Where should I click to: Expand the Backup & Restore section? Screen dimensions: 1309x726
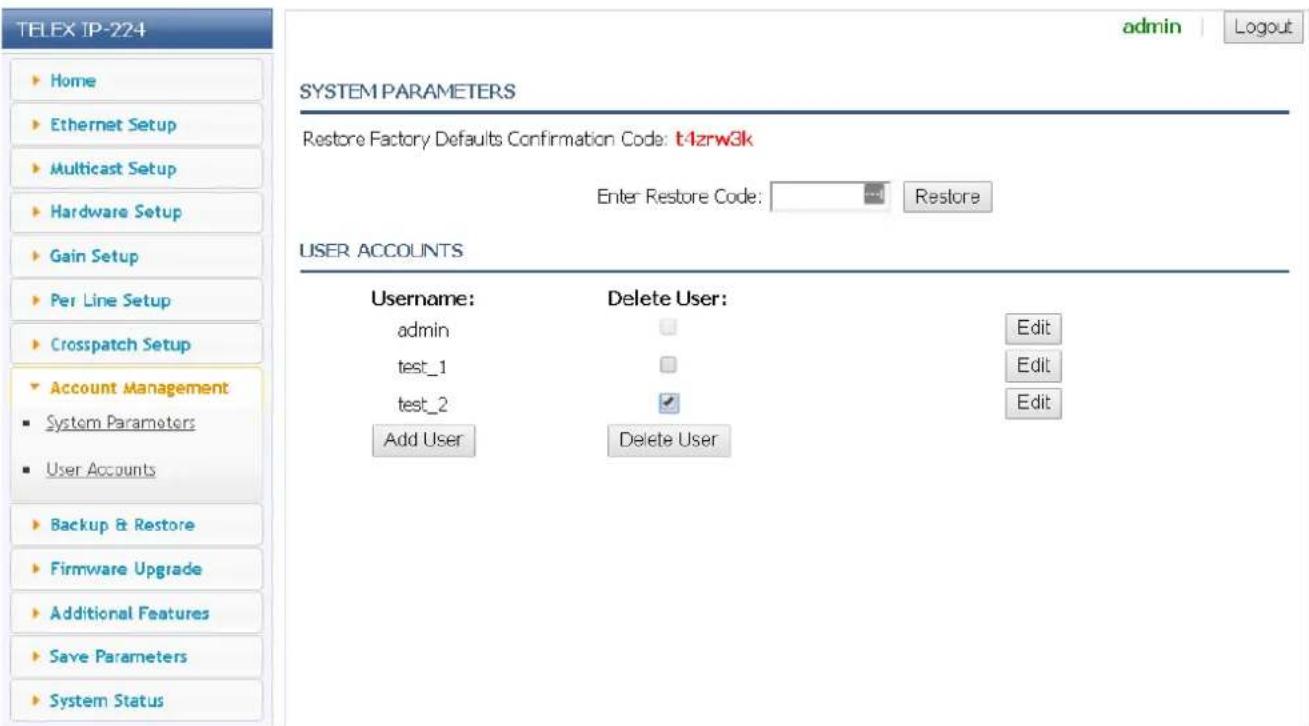[x=134, y=525]
